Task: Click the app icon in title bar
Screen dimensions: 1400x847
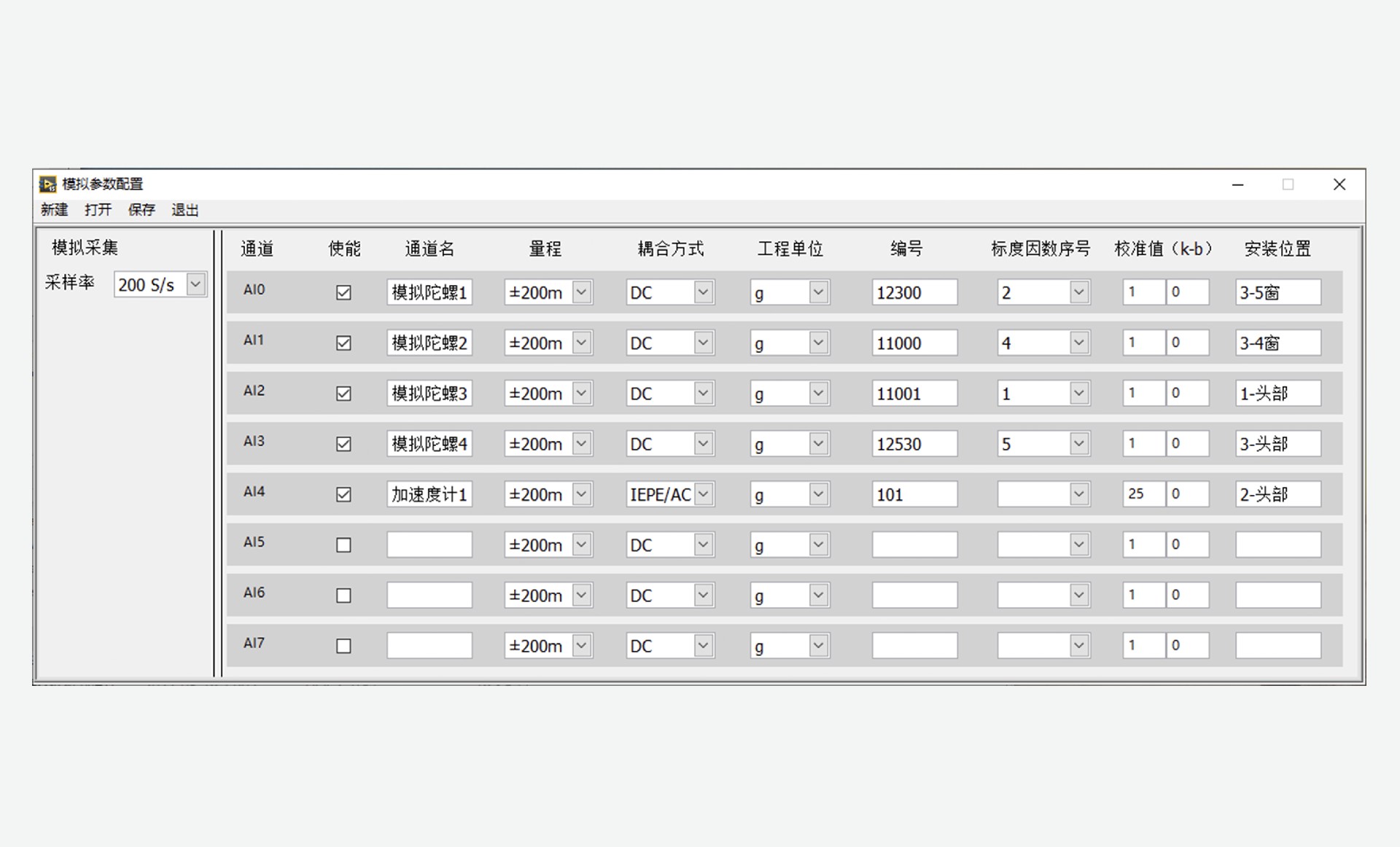Action: (x=47, y=184)
